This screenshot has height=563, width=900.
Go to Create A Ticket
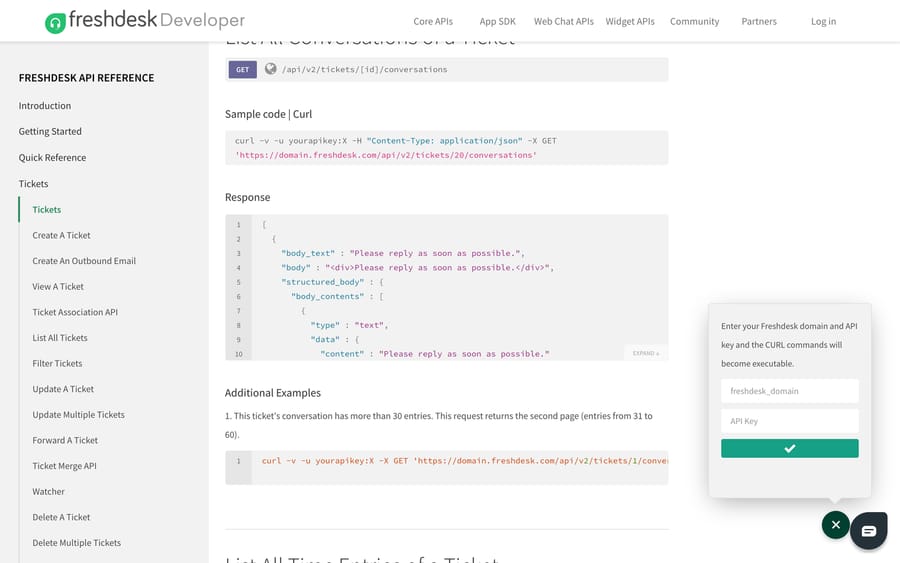[x=61, y=235]
